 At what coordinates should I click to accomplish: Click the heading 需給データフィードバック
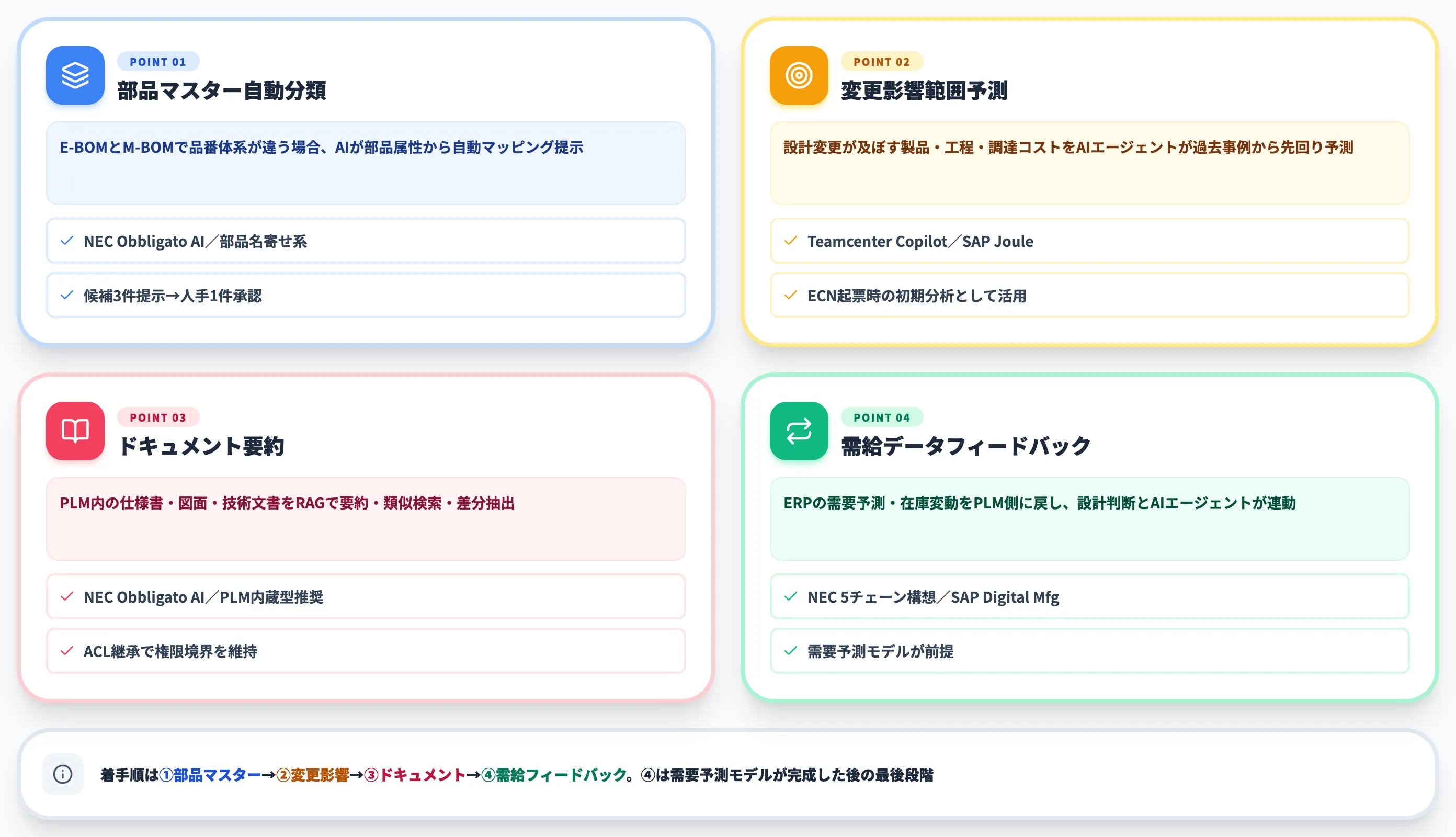point(966,447)
